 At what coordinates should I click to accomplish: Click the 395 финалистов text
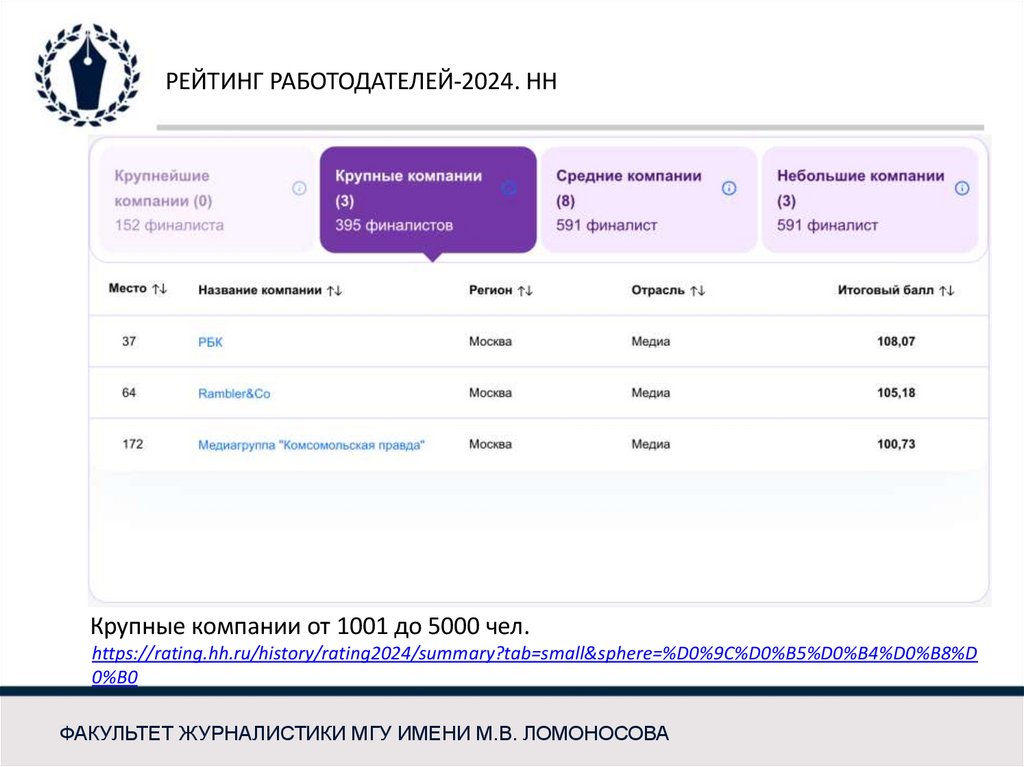tap(394, 225)
